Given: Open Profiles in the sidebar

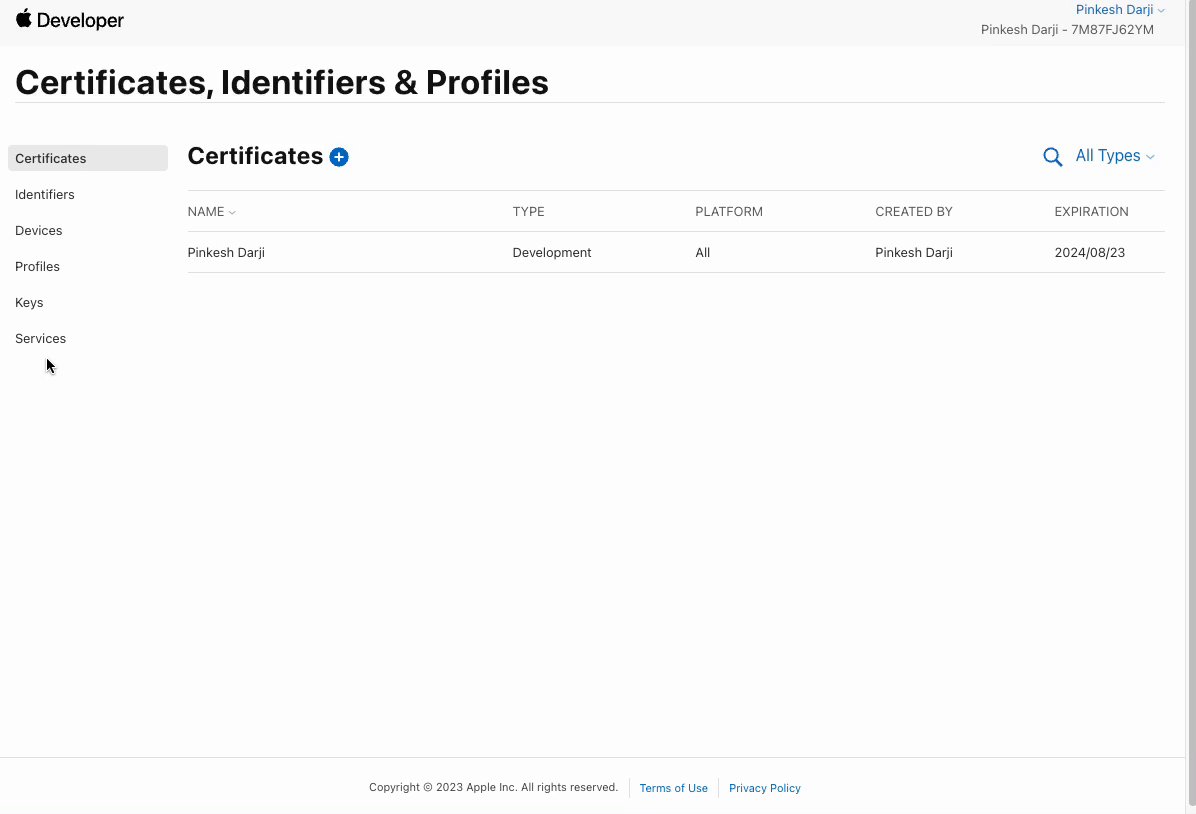Looking at the screenshot, I should coord(37,266).
